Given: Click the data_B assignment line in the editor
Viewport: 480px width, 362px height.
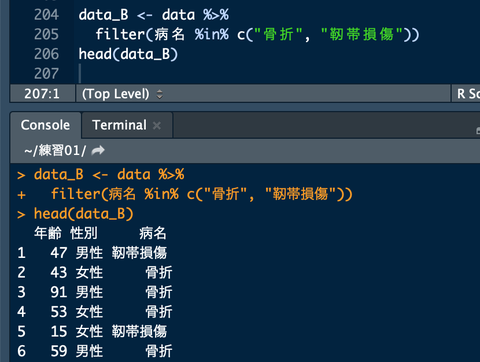Looking at the screenshot, I should [x=154, y=15].
